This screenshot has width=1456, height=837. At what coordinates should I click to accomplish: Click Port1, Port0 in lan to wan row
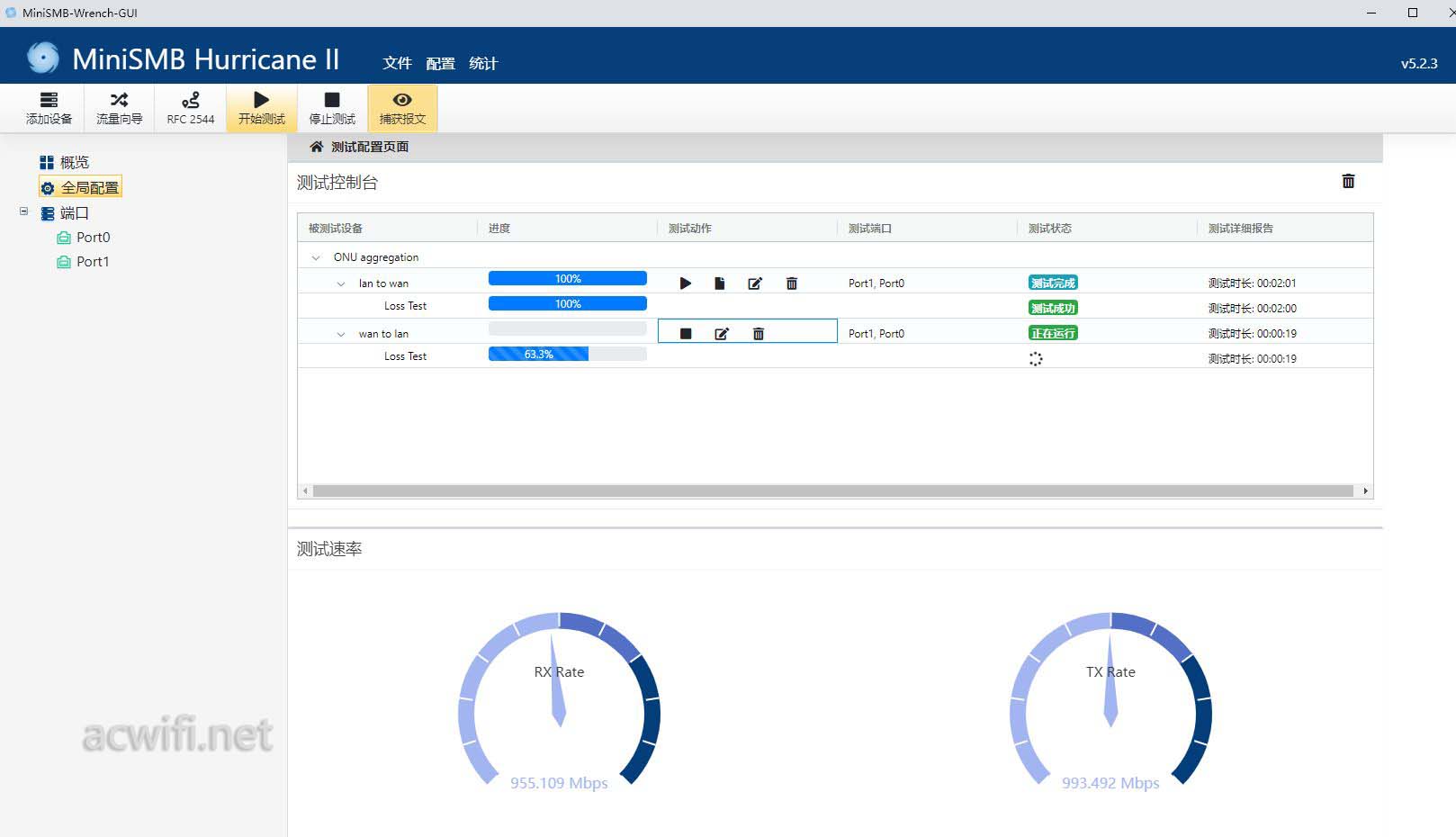click(876, 283)
